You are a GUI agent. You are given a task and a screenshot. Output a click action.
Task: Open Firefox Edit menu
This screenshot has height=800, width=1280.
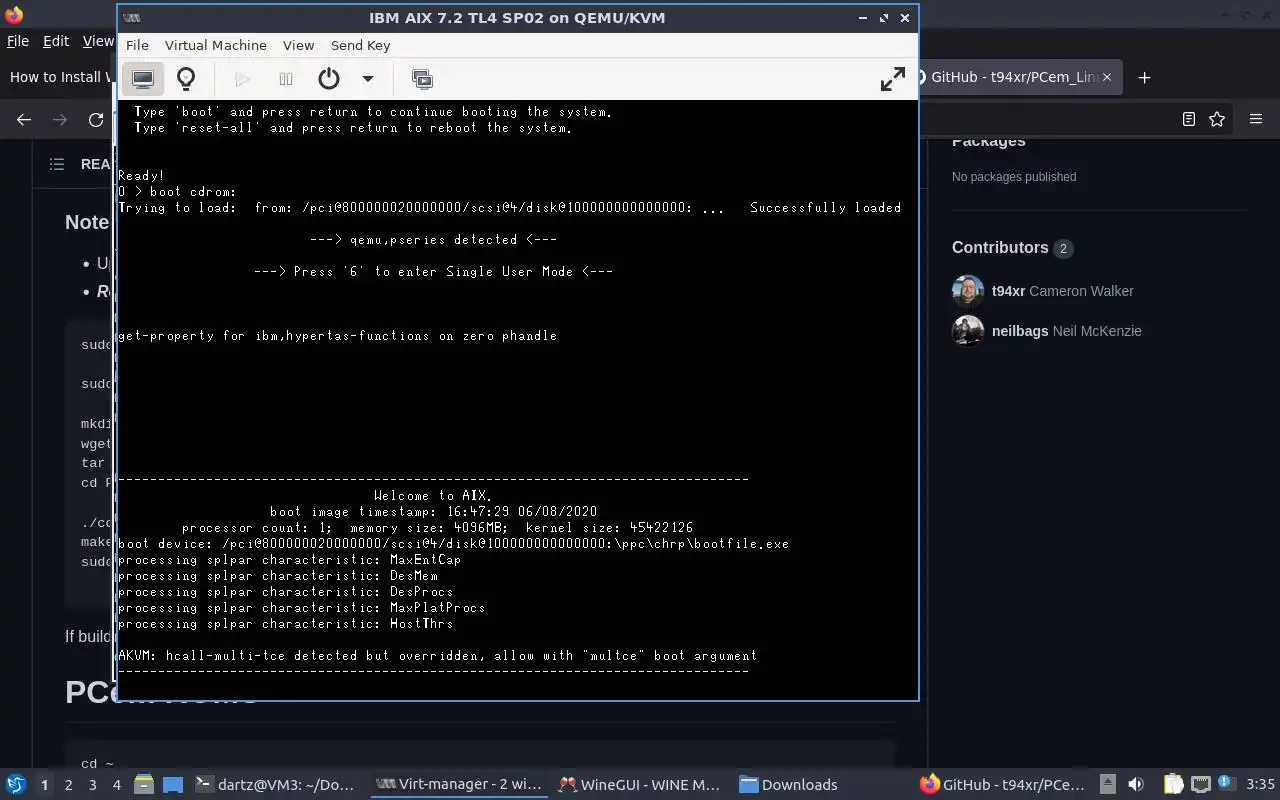56,41
